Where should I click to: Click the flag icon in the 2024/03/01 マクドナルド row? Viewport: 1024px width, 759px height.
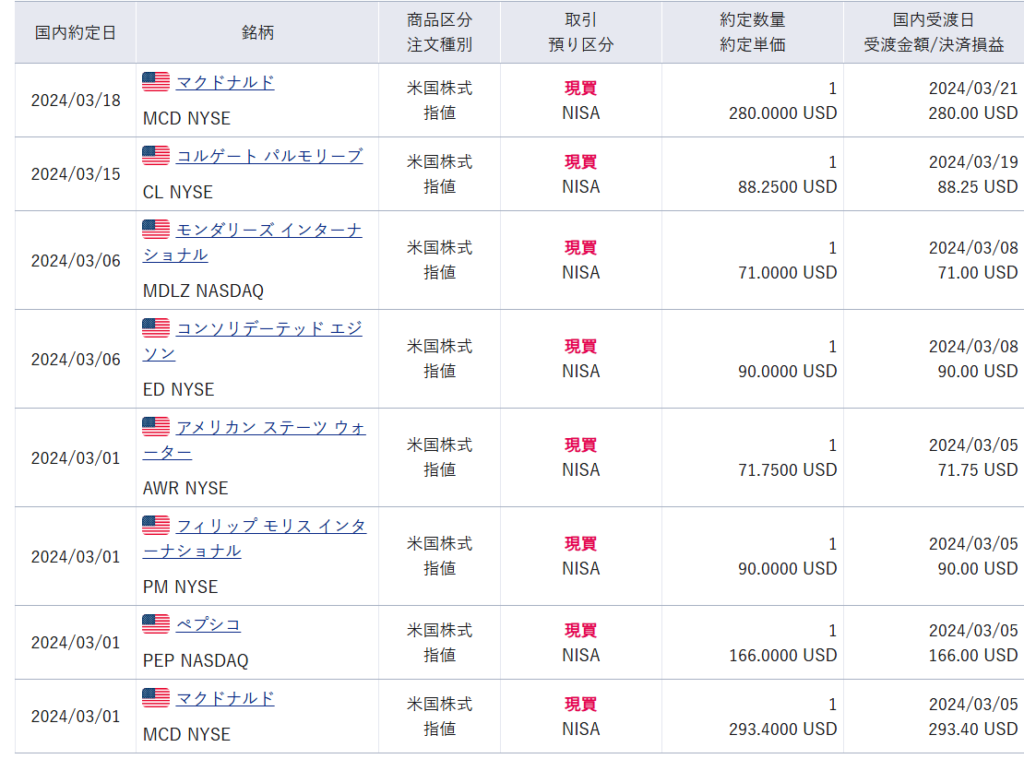click(x=156, y=698)
